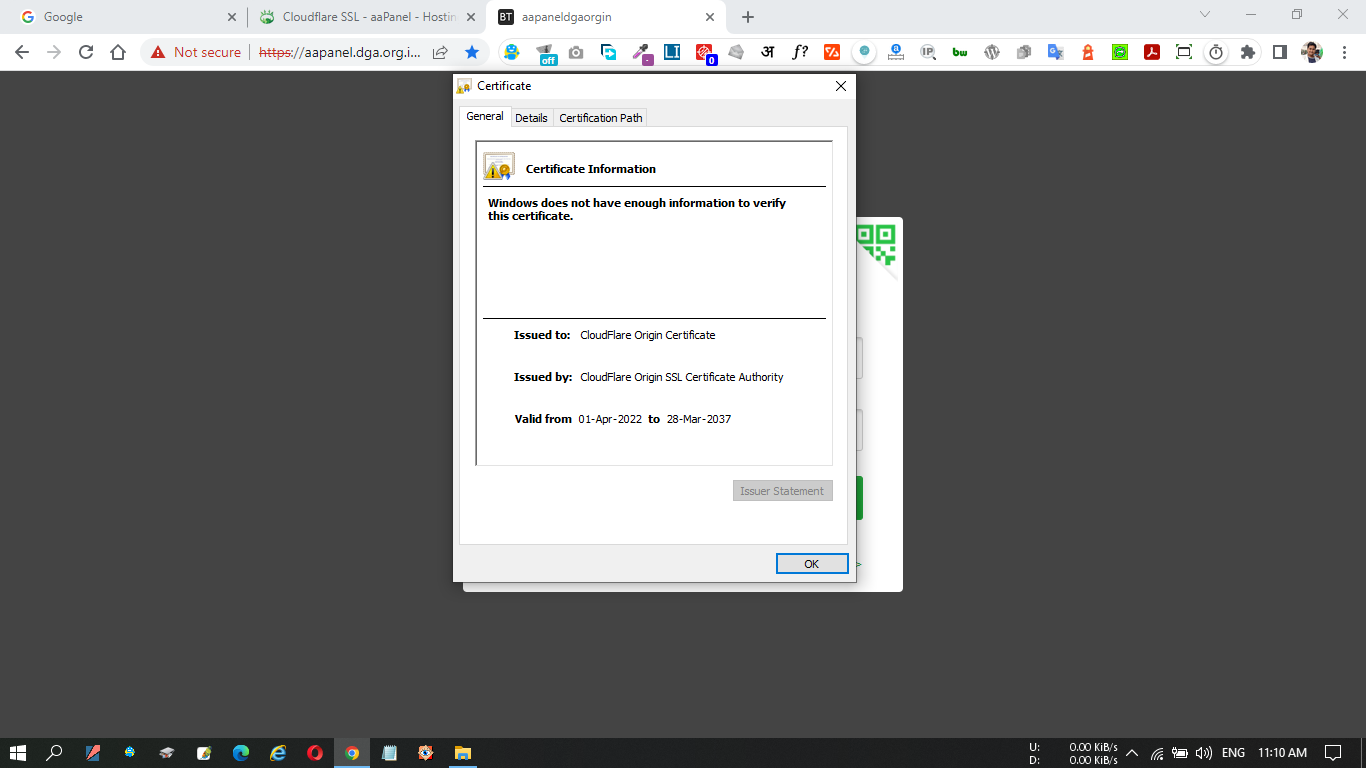
Task: Open Chrome from the taskbar
Action: (352, 753)
